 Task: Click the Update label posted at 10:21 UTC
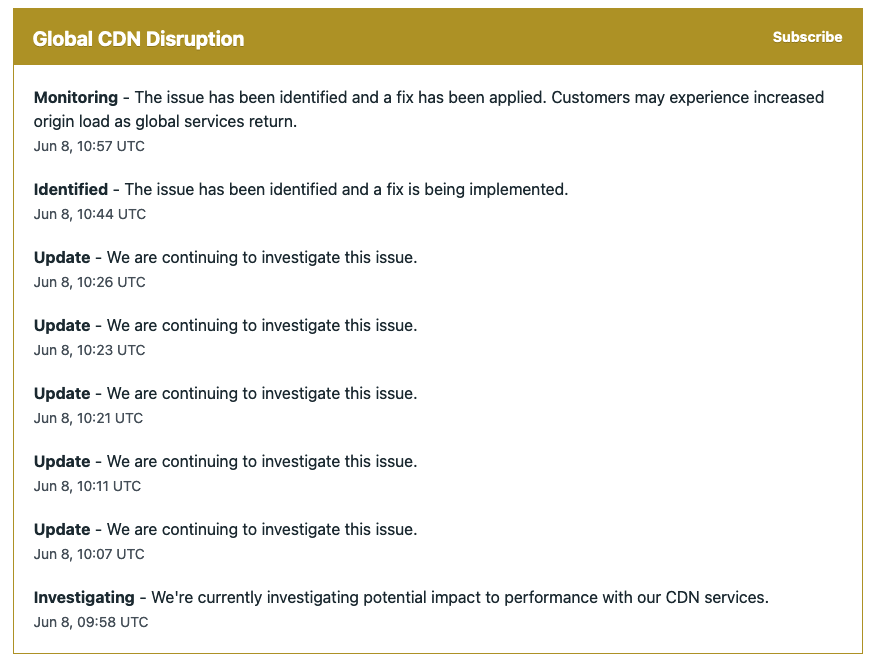[x=62, y=393]
